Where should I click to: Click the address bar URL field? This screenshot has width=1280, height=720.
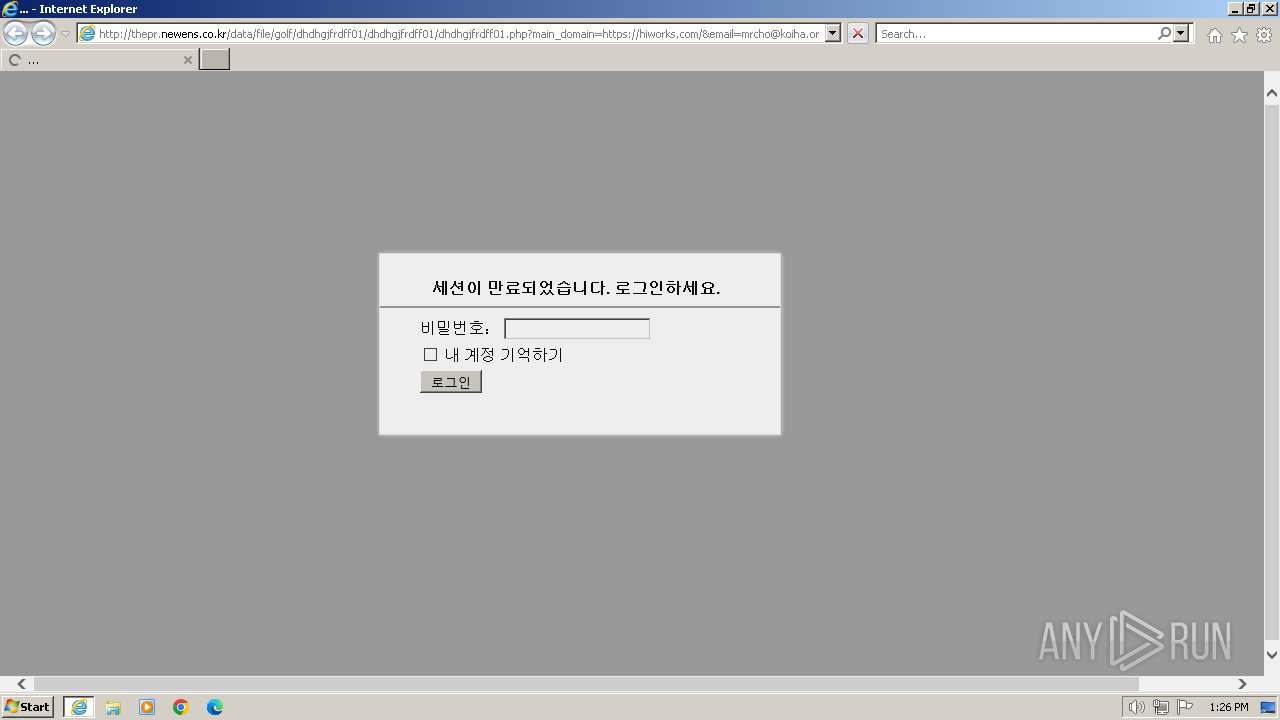pos(450,34)
